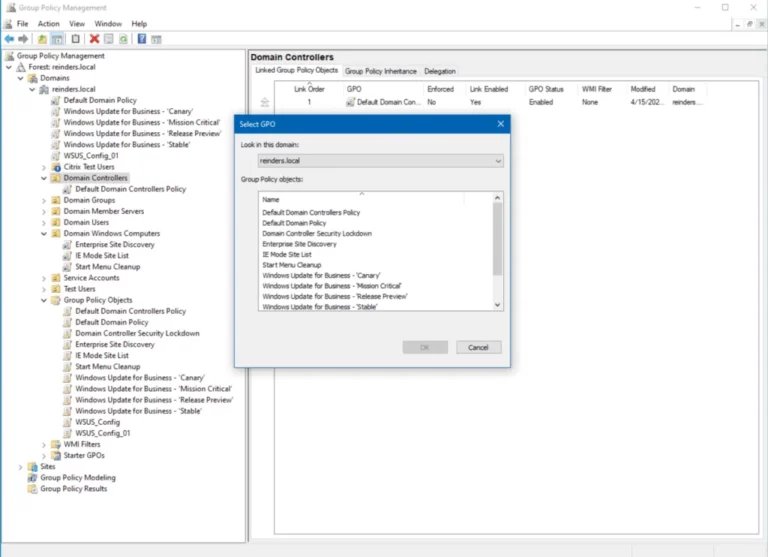This screenshot has width=768, height=557.
Task: Expand the Domain Member Servers OU
Action: [x=44, y=212]
